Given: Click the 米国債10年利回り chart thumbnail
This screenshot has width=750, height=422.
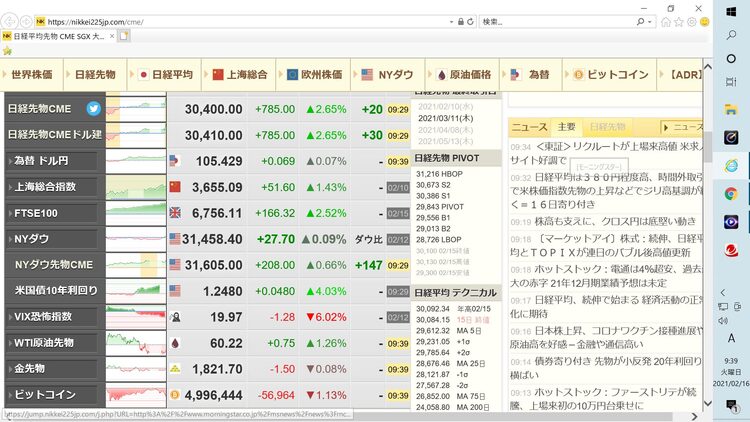Looking at the screenshot, I should point(136,291).
